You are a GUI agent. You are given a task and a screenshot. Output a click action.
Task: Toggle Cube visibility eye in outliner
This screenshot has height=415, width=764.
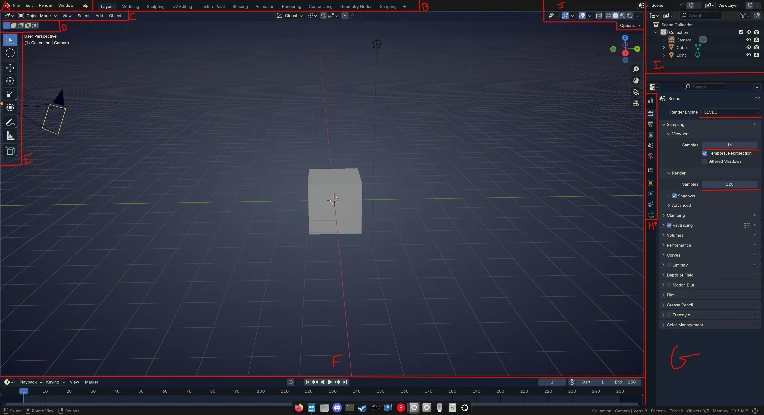(x=748, y=47)
